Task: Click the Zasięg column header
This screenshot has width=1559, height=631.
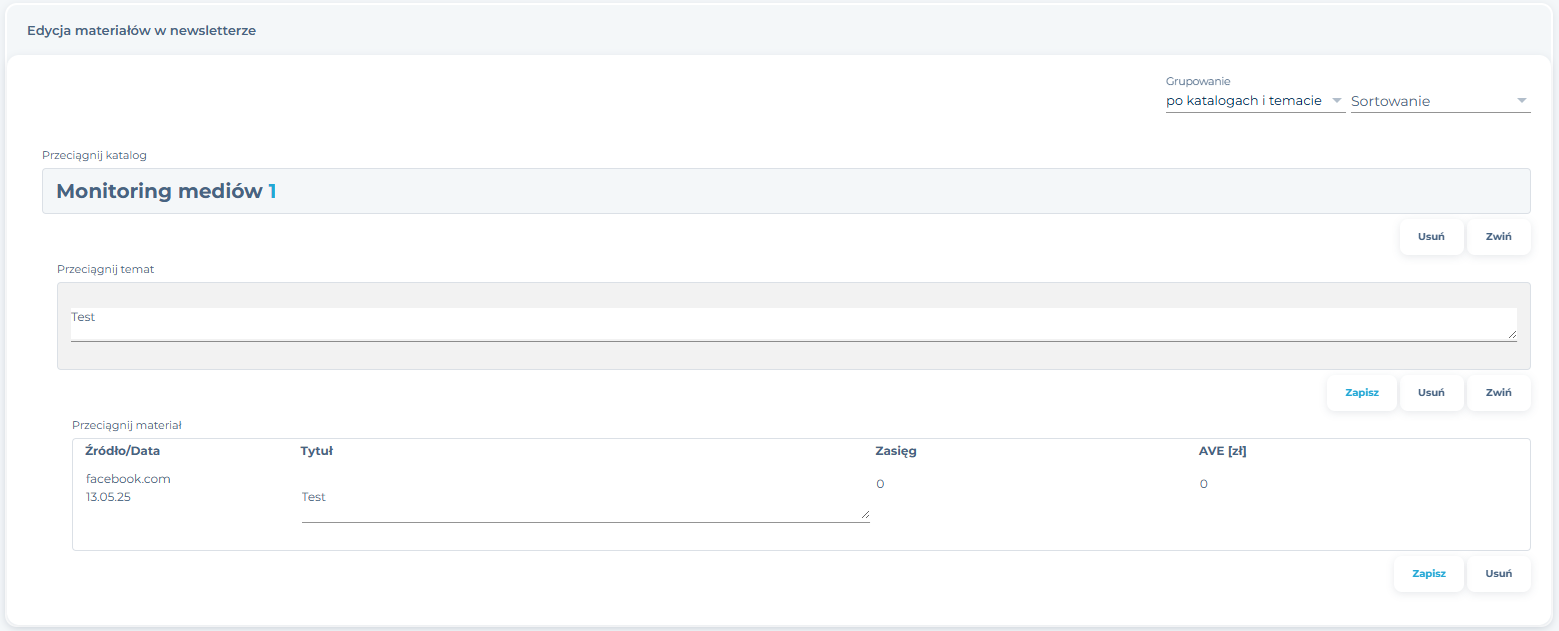Action: click(x=896, y=451)
